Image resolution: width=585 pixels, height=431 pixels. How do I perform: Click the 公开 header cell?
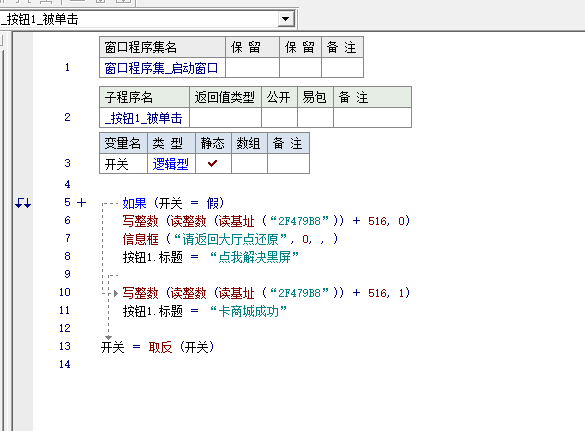(279, 97)
